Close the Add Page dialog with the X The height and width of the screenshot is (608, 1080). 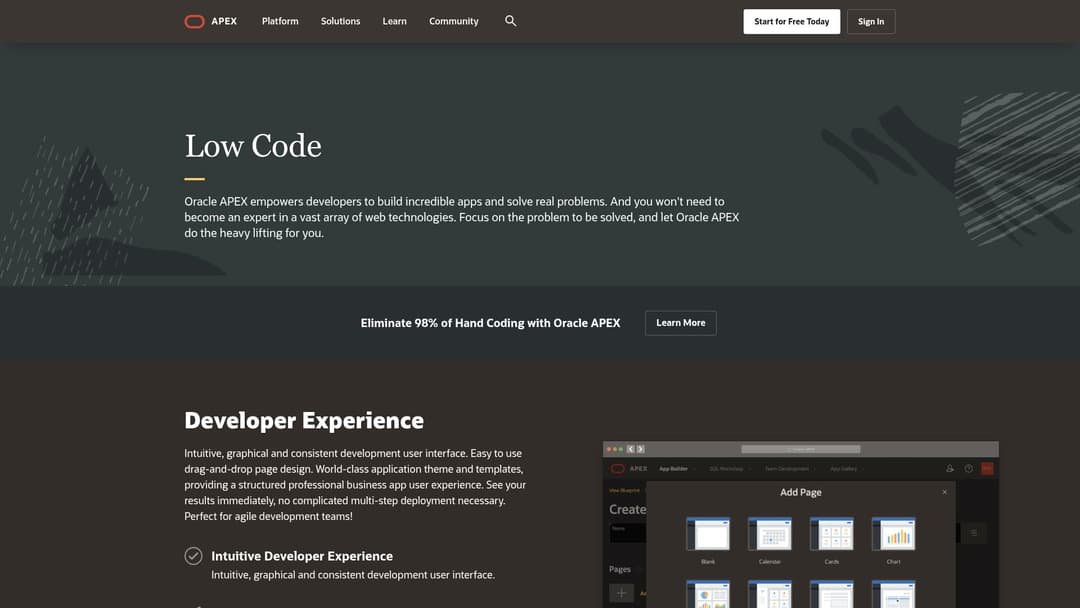pos(944,492)
